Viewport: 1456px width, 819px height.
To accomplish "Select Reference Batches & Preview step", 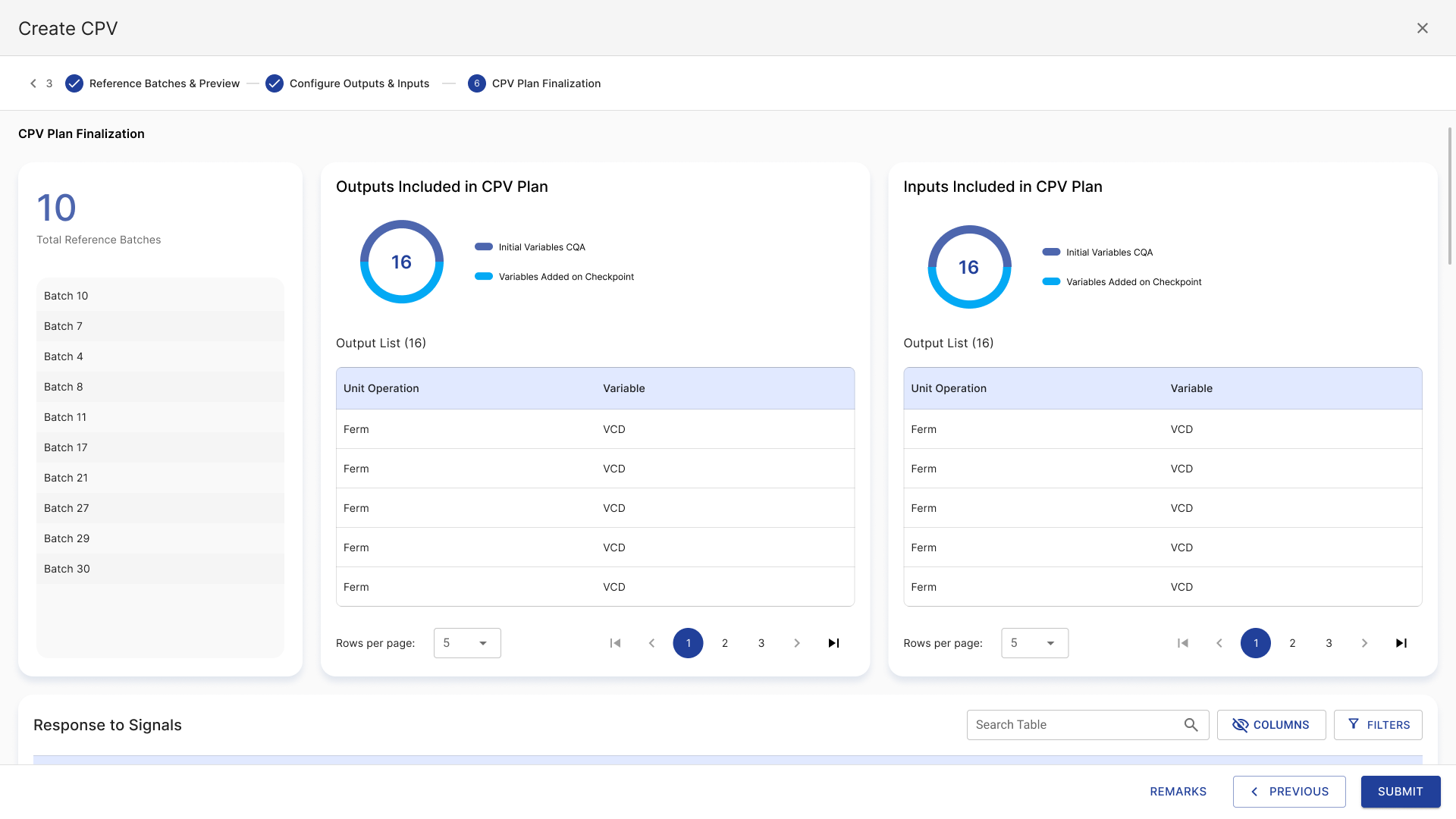I will (152, 83).
